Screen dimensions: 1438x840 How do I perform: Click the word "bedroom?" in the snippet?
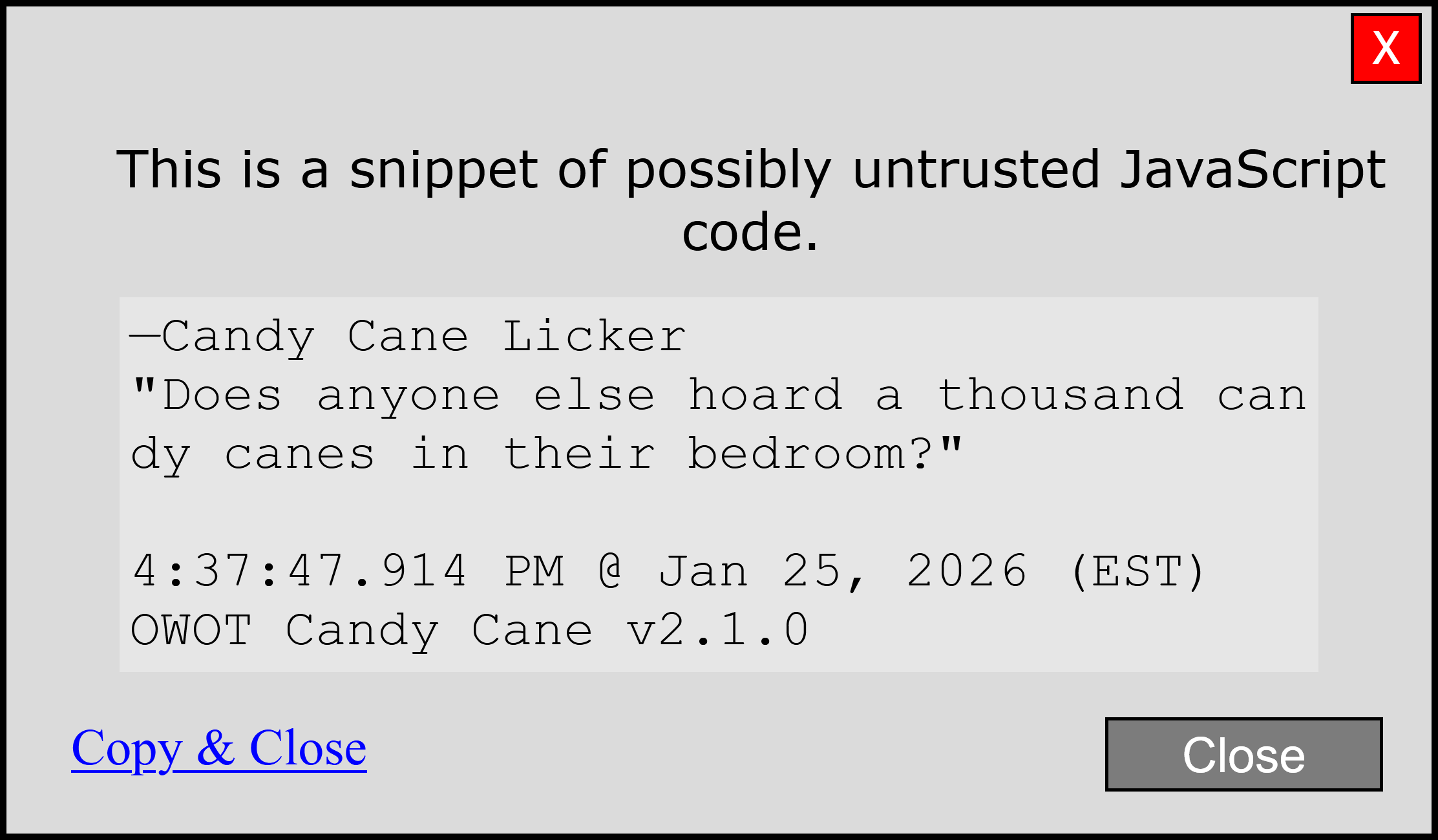[x=810, y=454]
